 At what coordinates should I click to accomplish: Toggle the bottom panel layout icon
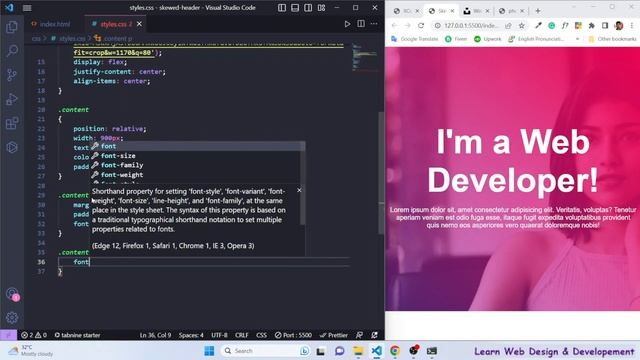point(295,8)
